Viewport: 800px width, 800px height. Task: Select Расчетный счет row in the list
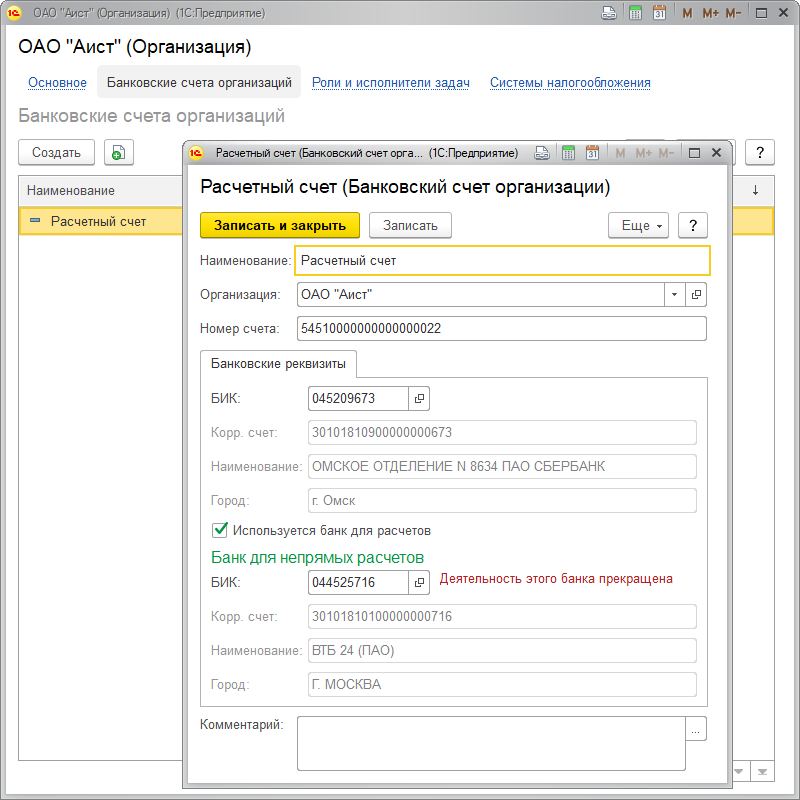(98, 221)
